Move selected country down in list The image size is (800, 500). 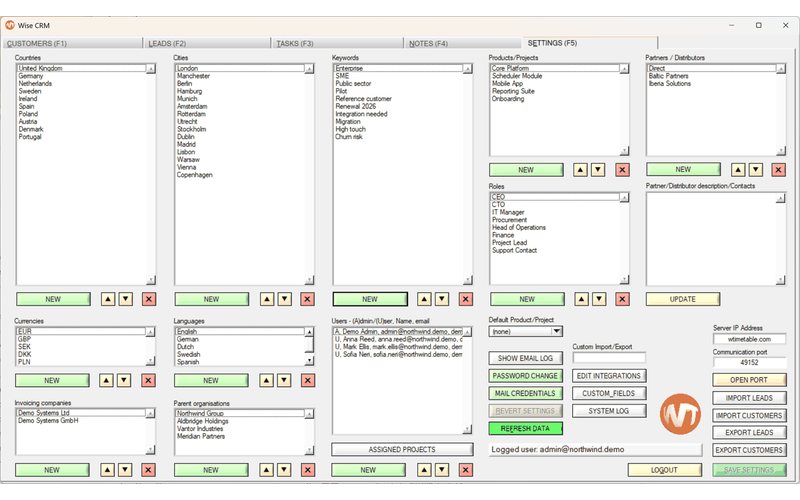point(126,299)
